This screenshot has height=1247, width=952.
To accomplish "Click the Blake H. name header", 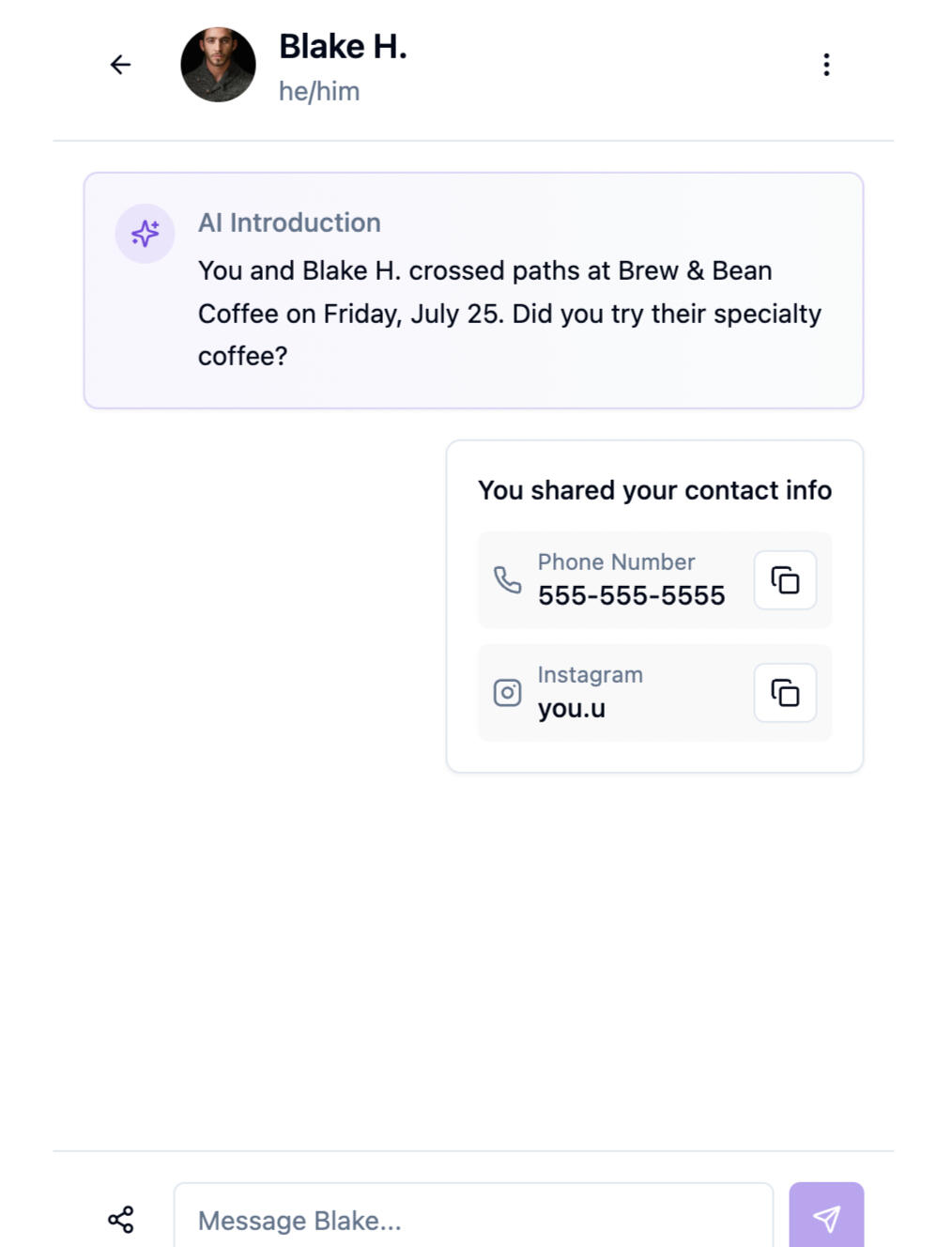I will 343,46.
